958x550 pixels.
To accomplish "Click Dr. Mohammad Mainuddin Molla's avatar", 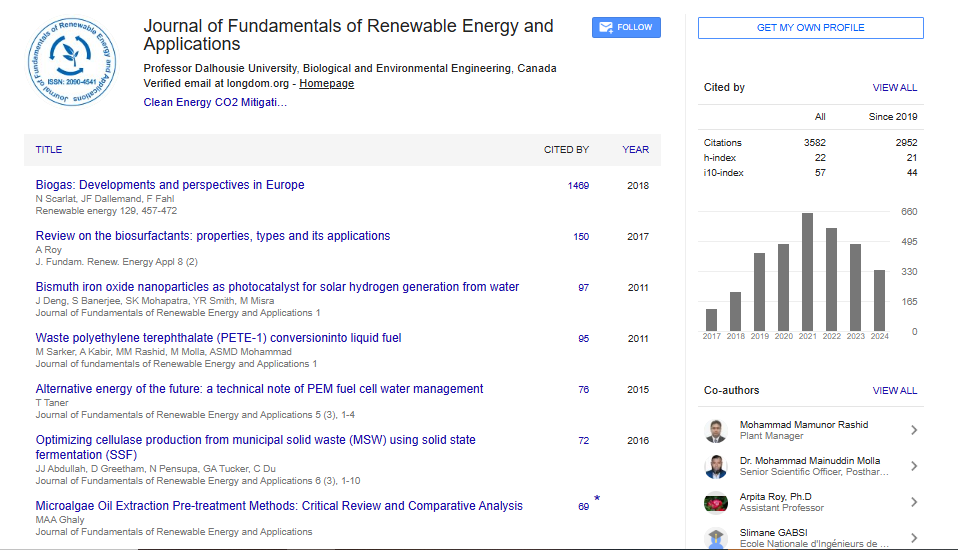I will 714,467.
